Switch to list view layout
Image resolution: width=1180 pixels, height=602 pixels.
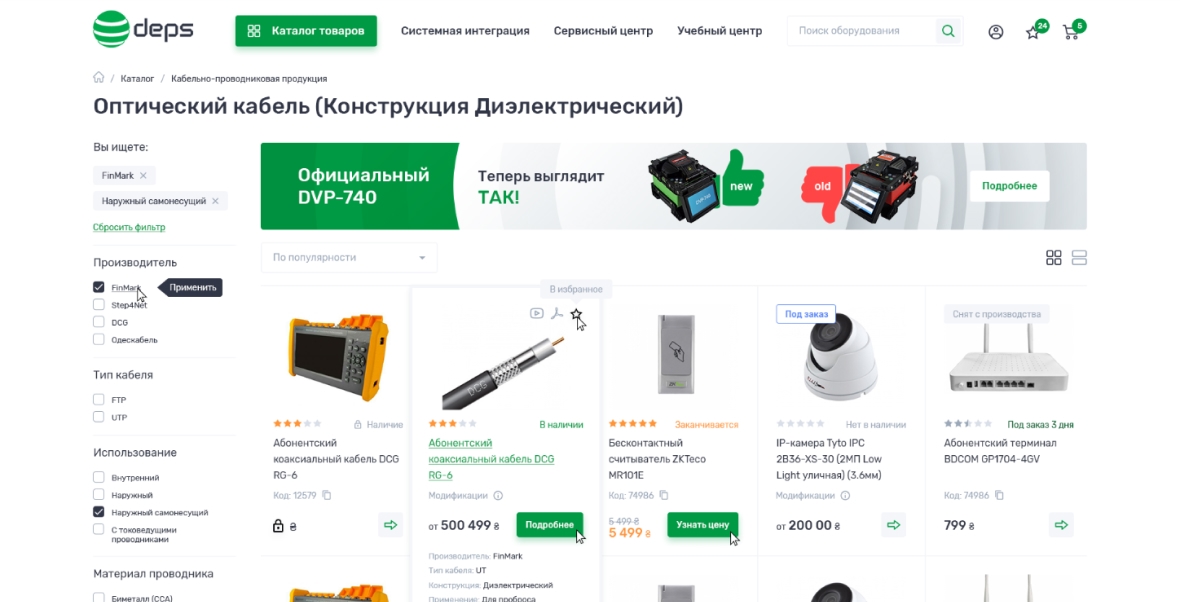[1079, 257]
